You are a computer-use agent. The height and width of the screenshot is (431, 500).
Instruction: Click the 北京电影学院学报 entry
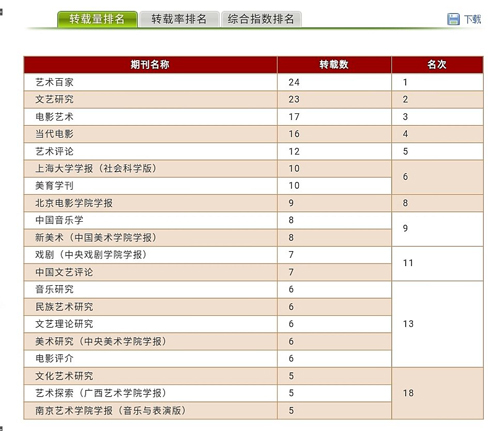click(74, 203)
